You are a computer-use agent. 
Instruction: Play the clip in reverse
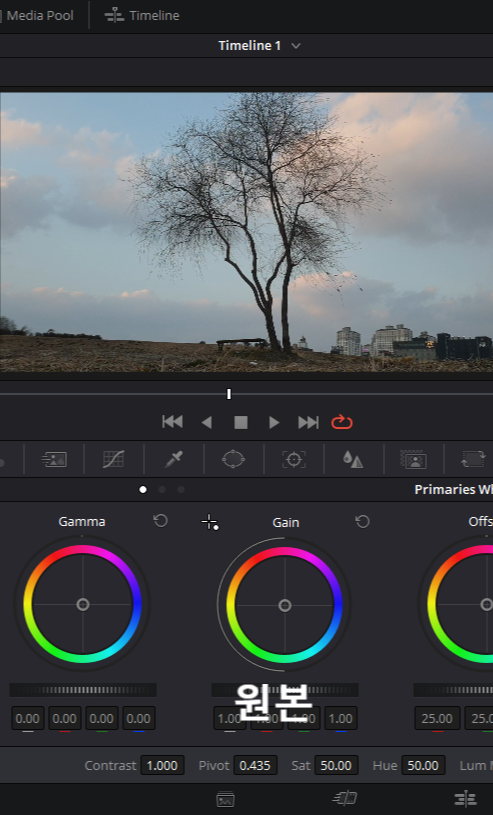click(206, 423)
